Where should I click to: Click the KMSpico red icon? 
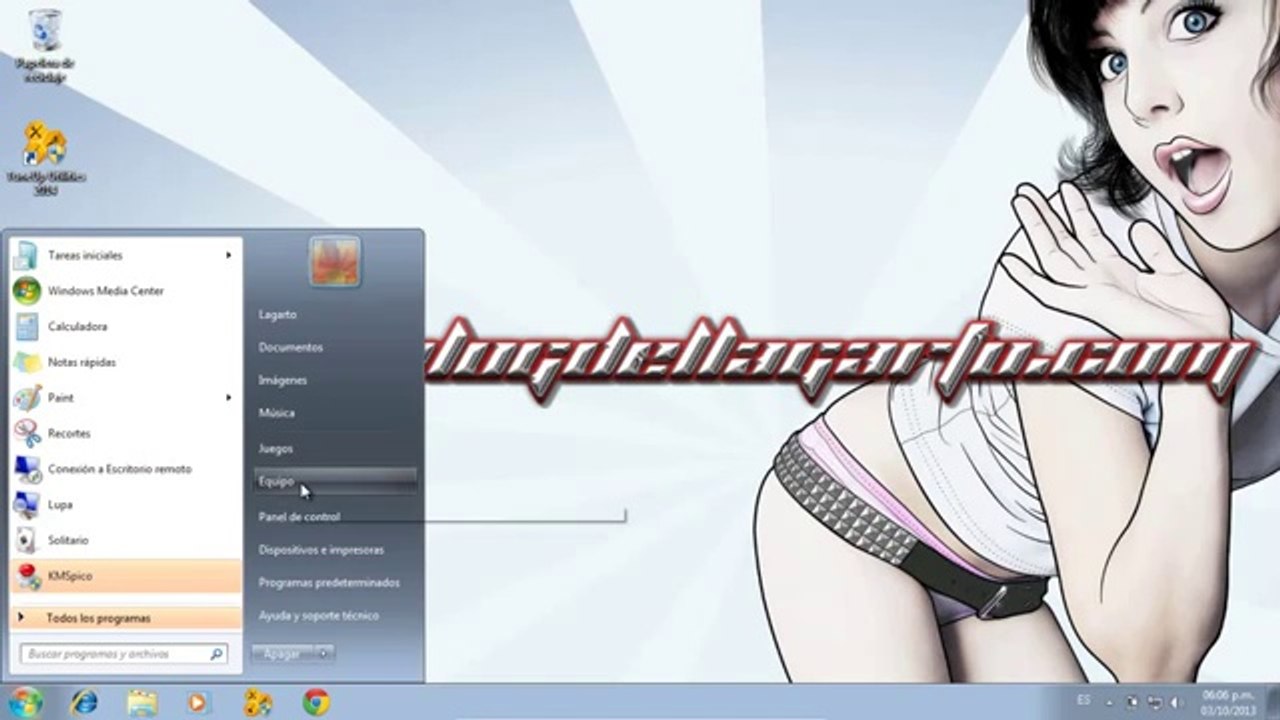pos(26,576)
